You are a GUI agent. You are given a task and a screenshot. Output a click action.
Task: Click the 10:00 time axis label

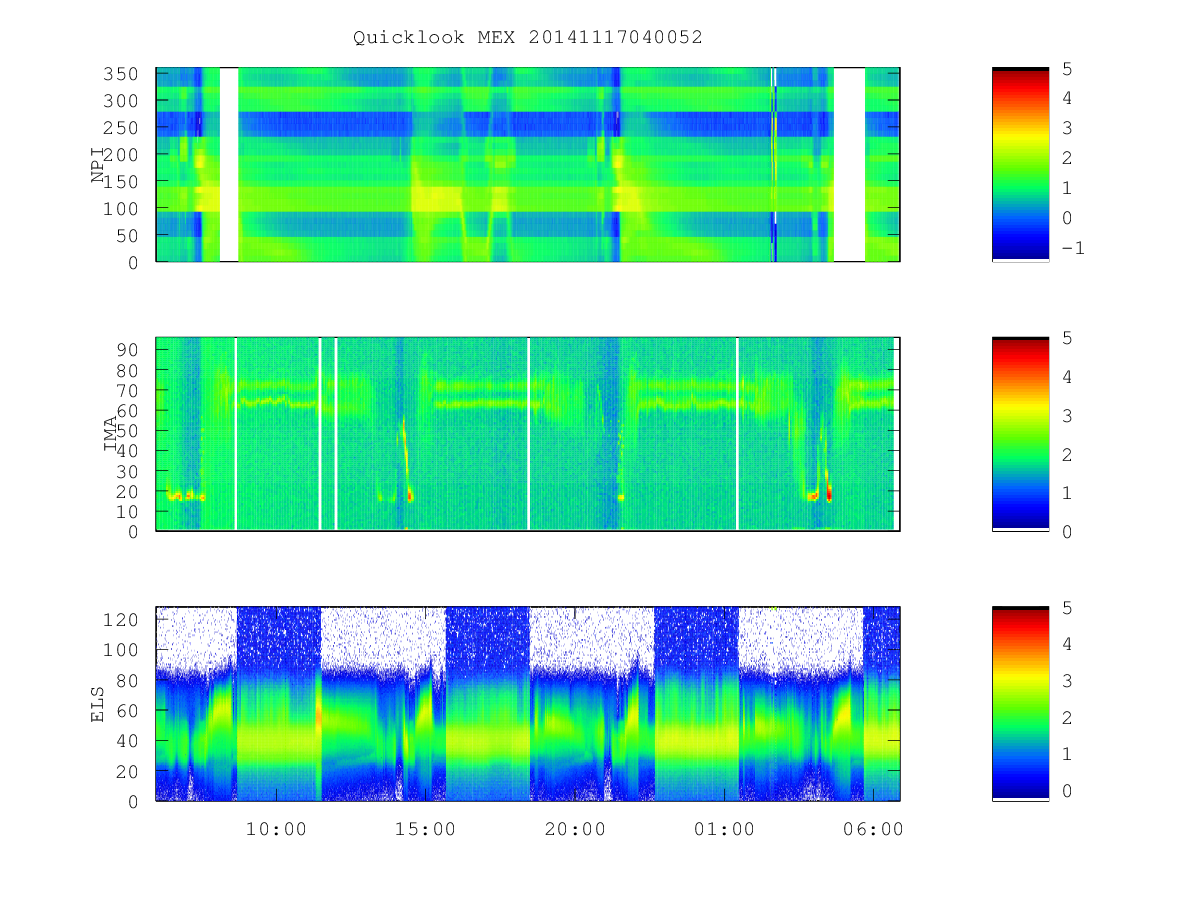click(276, 829)
